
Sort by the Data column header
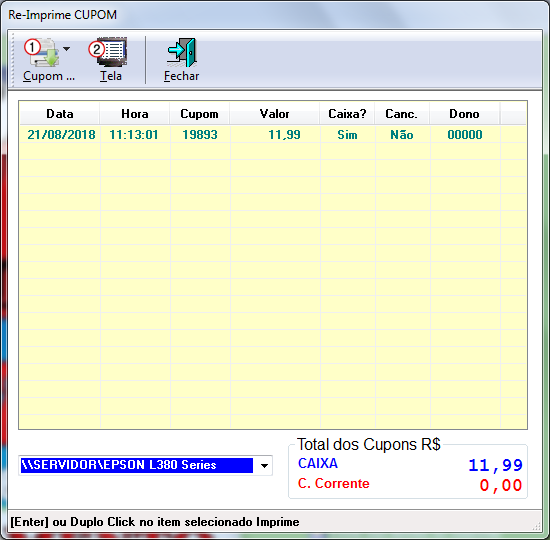[x=60, y=114]
